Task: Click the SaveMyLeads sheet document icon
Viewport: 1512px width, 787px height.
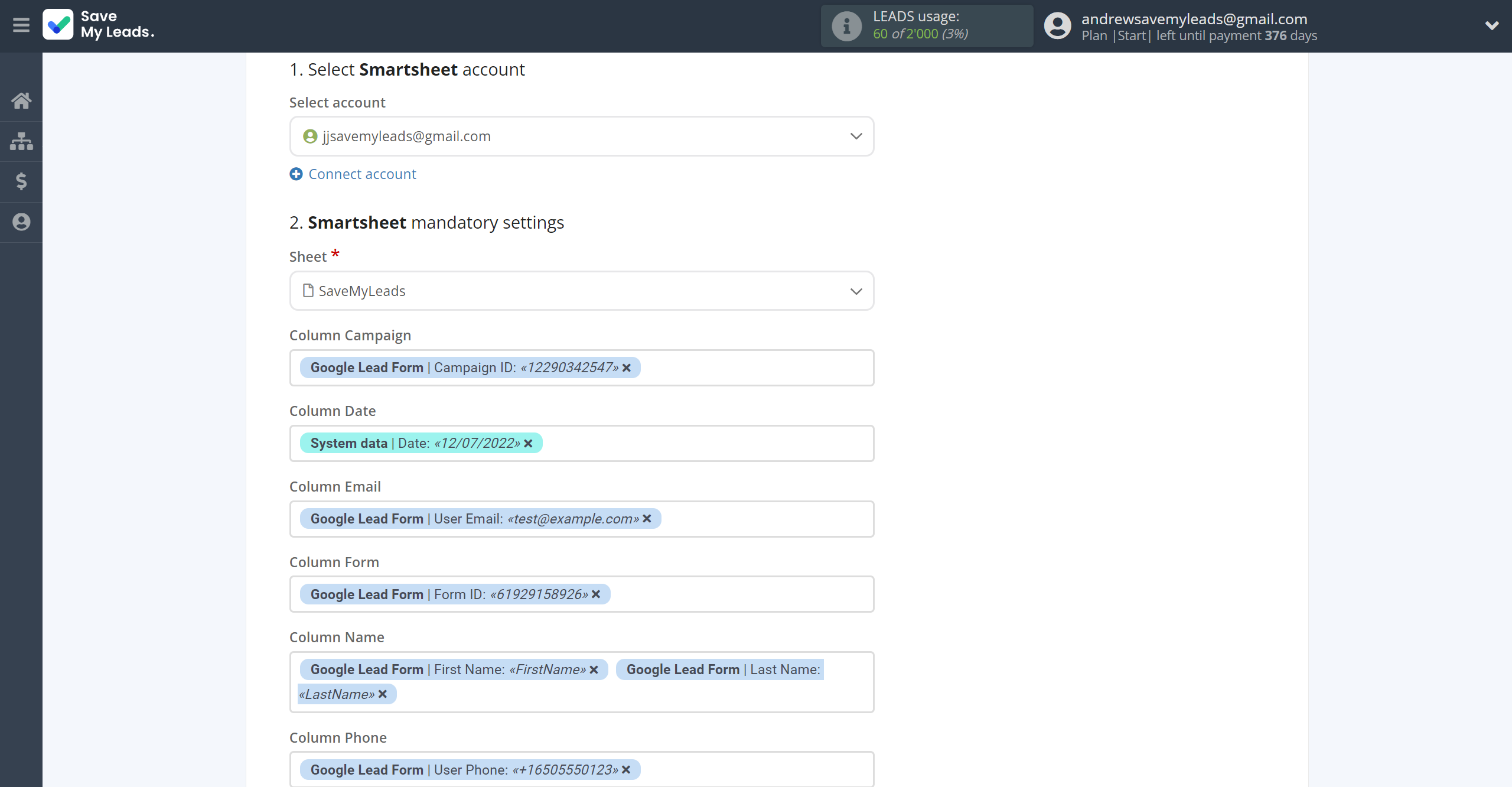Action: (x=308, y=291)
